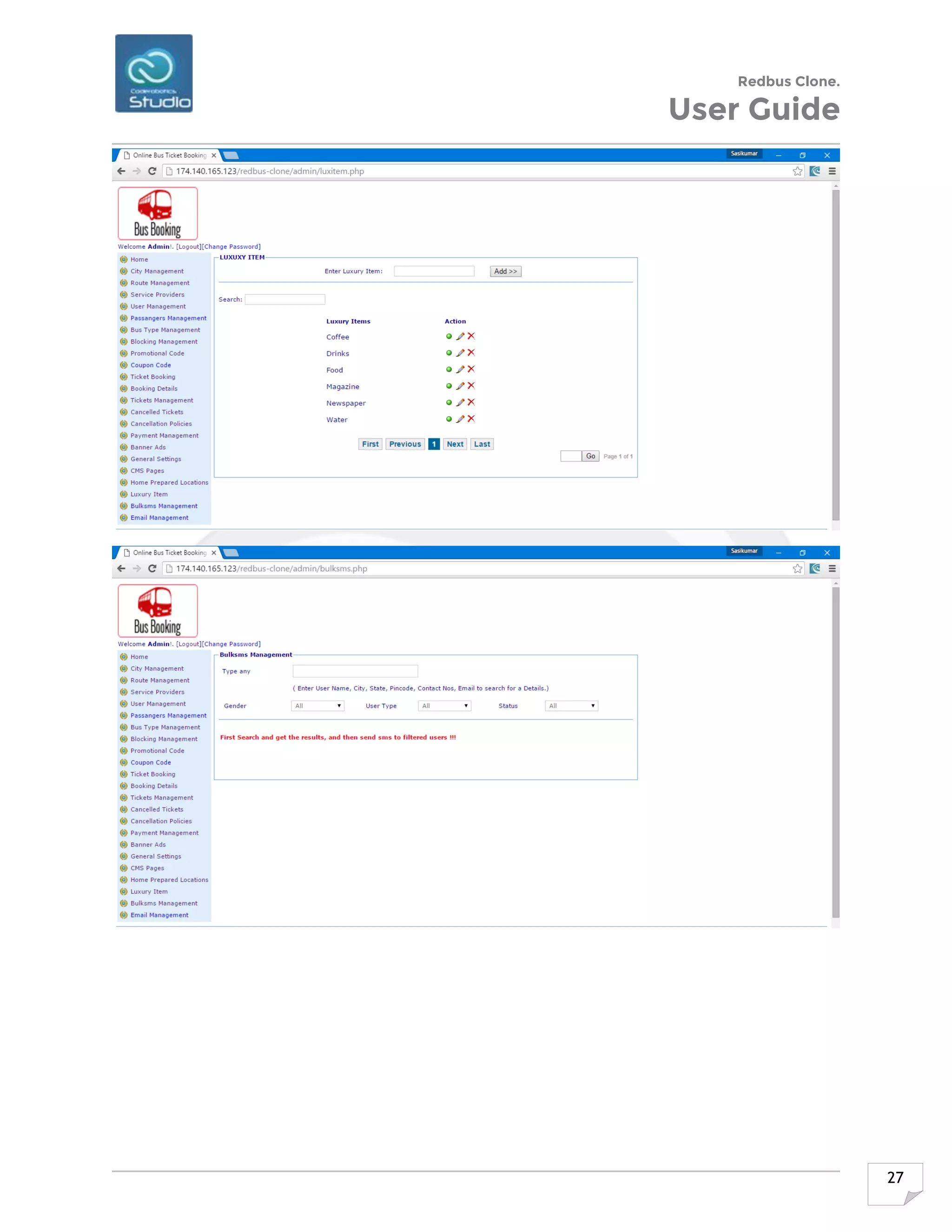This screenshot has width=952, height=1232.
Task: Open the Gender dropdown
Action: click(x=318, y=706)
